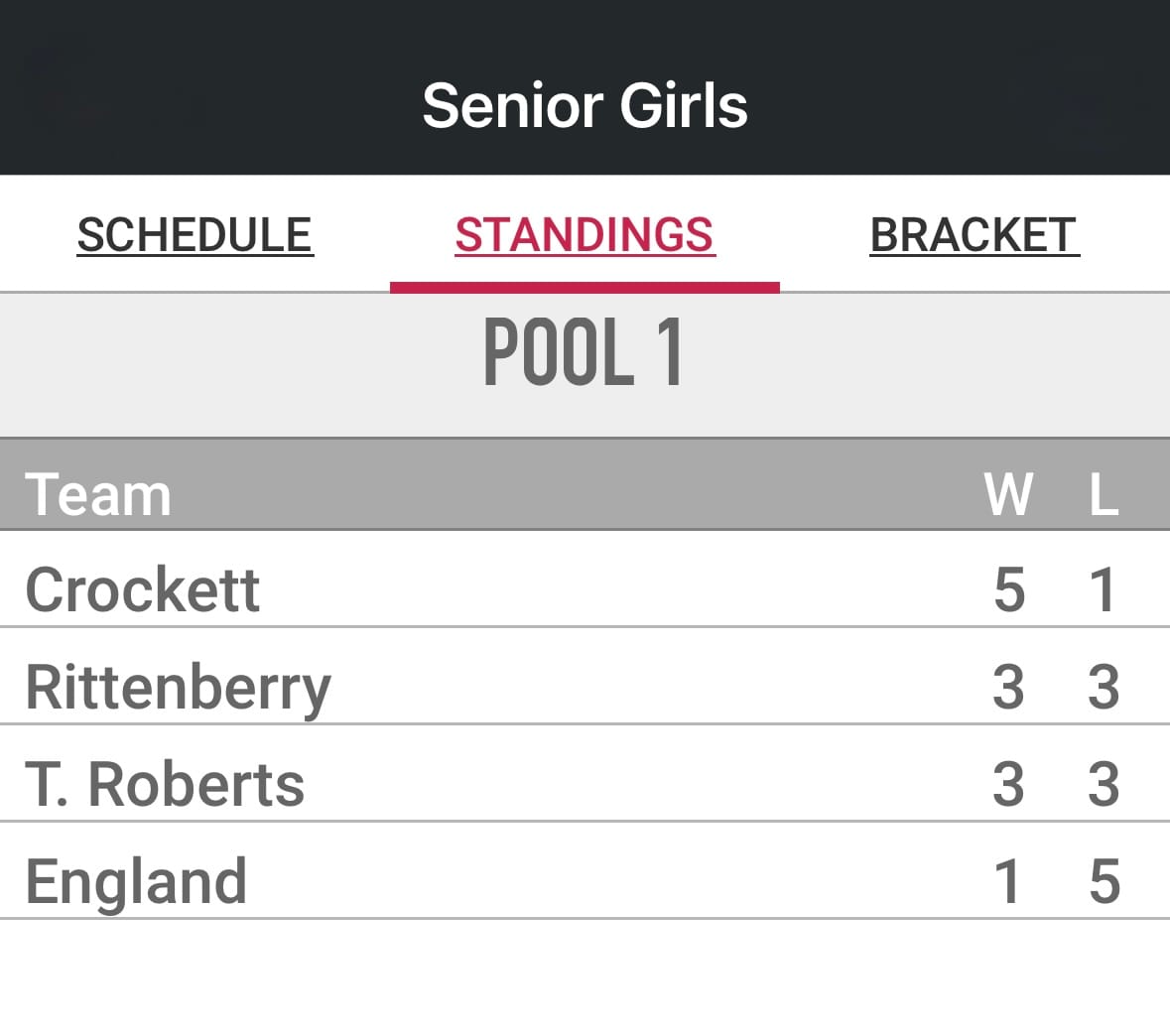This screenshot has height=1036, width=1170.
Task: Click the POOL 1 section header
Action: tap(585, 352)
